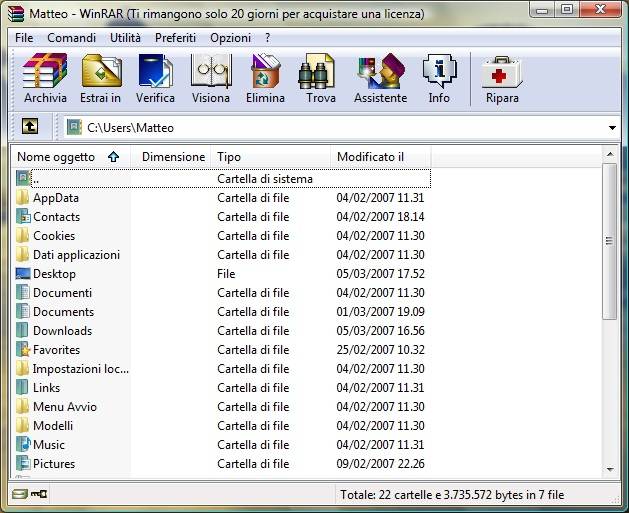Sort by Modificato il column

[x=381, y=157]
